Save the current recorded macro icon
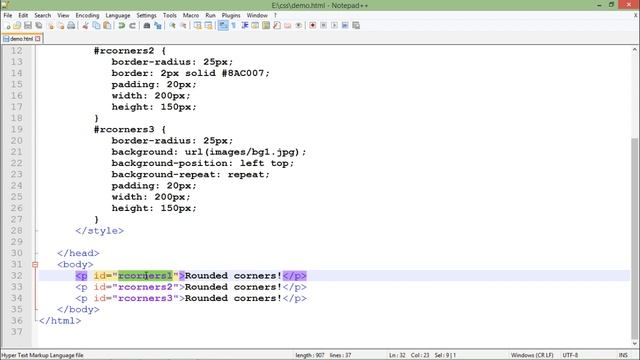The height and width of the screenshot is (360, 640). pos(356,26)
